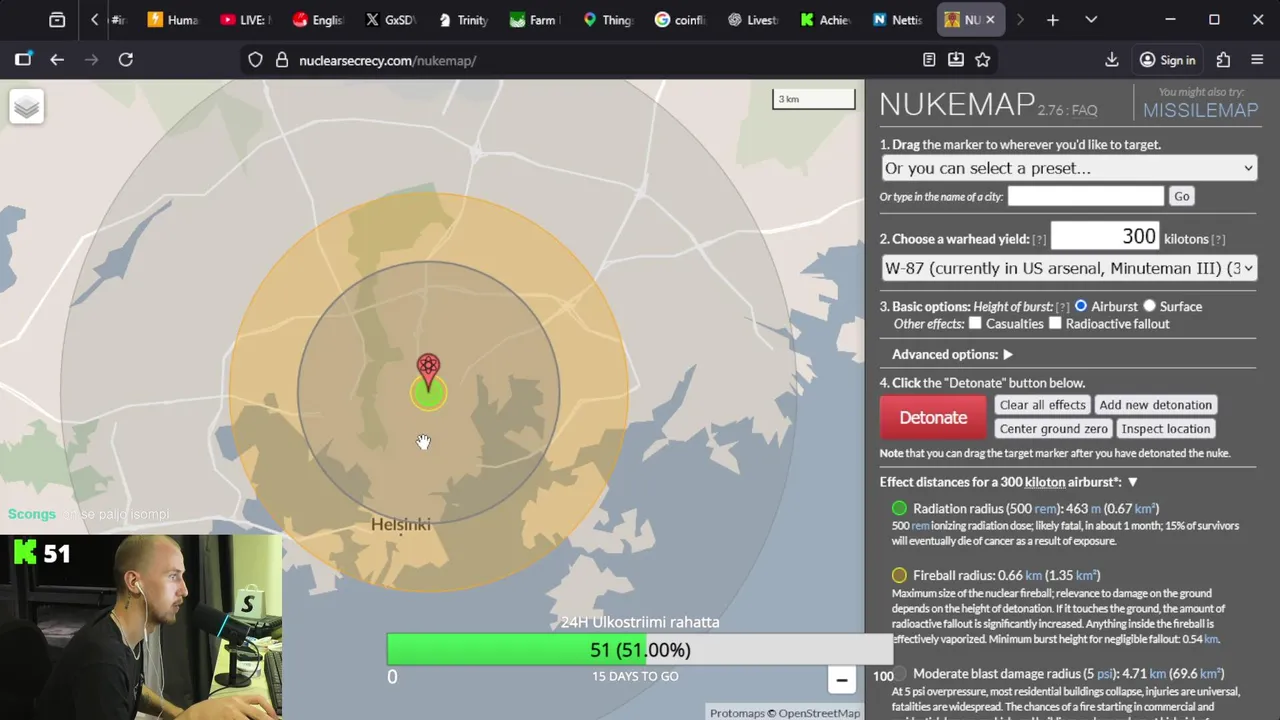The image size is (1280, 720).
Task: Open a new browser tab
Action: (x=1052, y=20)
